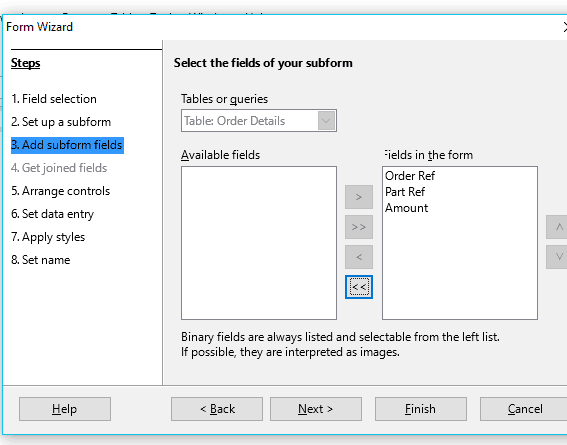The image size is (567, 445).
Task: Select Order Ref in Fields in the form
Action: 410,176
